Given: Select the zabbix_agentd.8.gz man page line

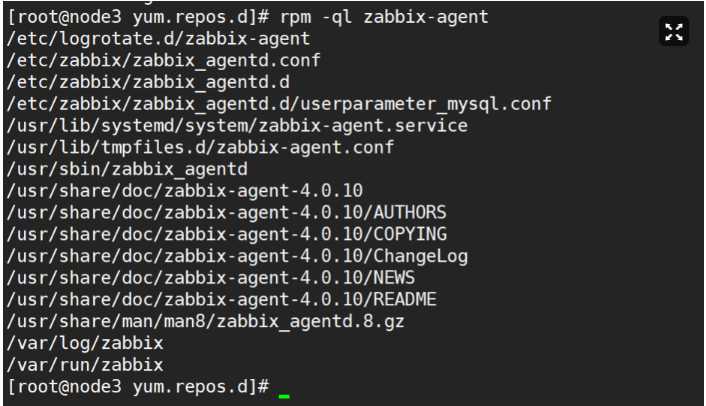Looking at the screenshot, I should click(205, 321).
